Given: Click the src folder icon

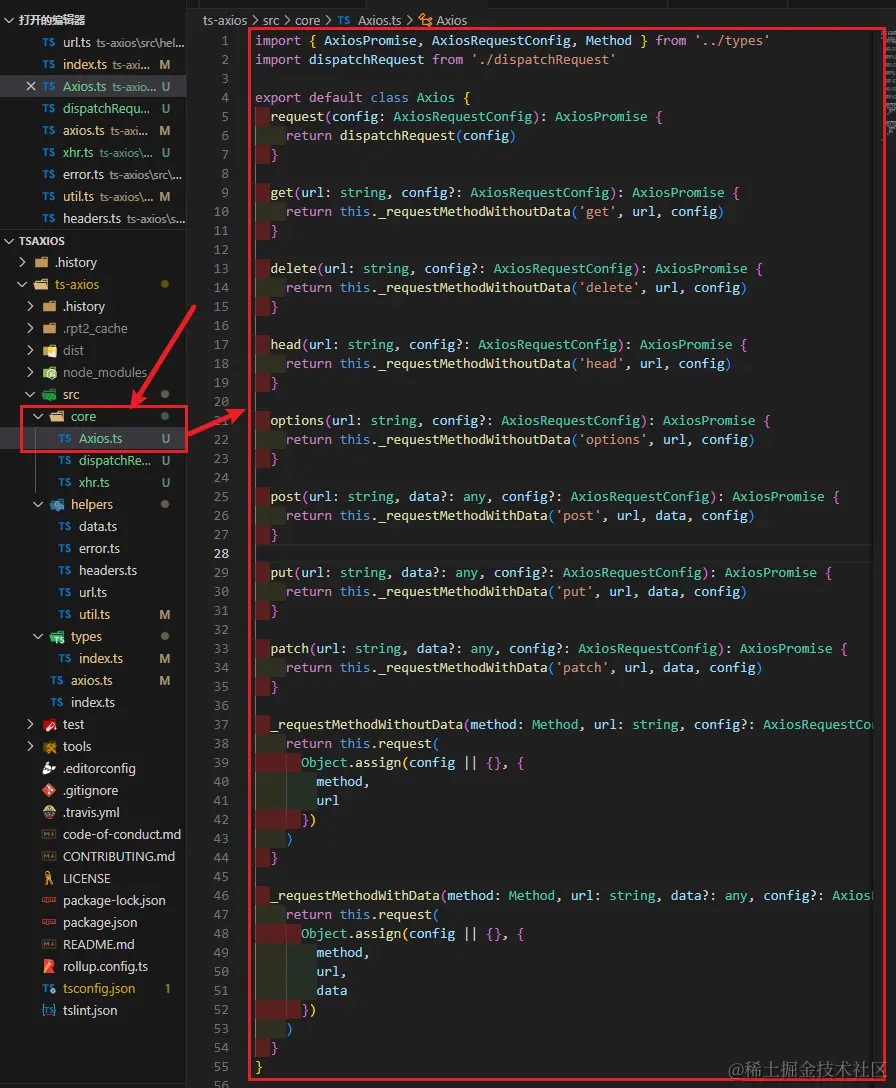Looking at the screenshot, I should [x=49, y=395].
